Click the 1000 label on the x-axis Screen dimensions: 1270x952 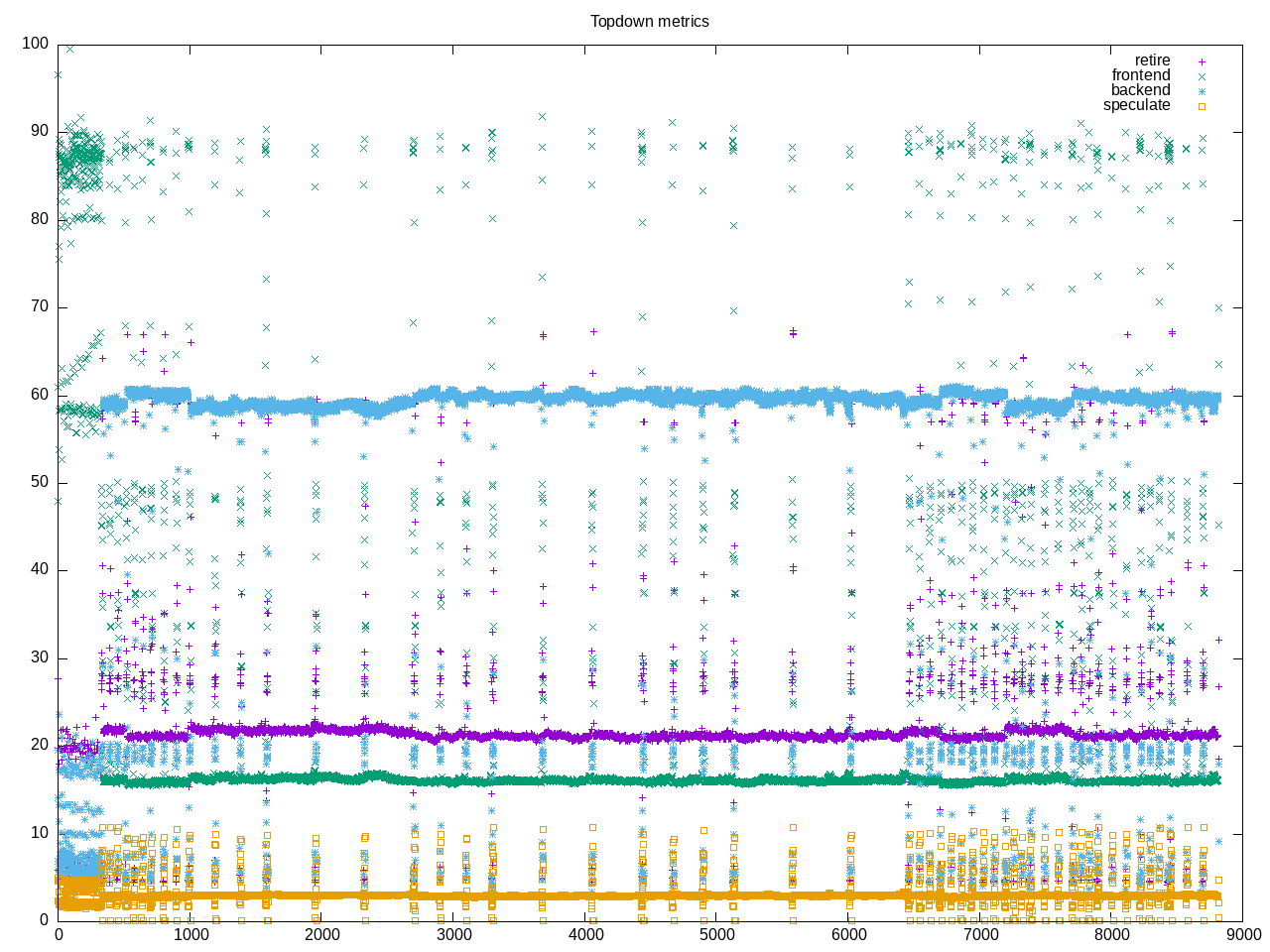pyautogui.click(x=190, y=934)
